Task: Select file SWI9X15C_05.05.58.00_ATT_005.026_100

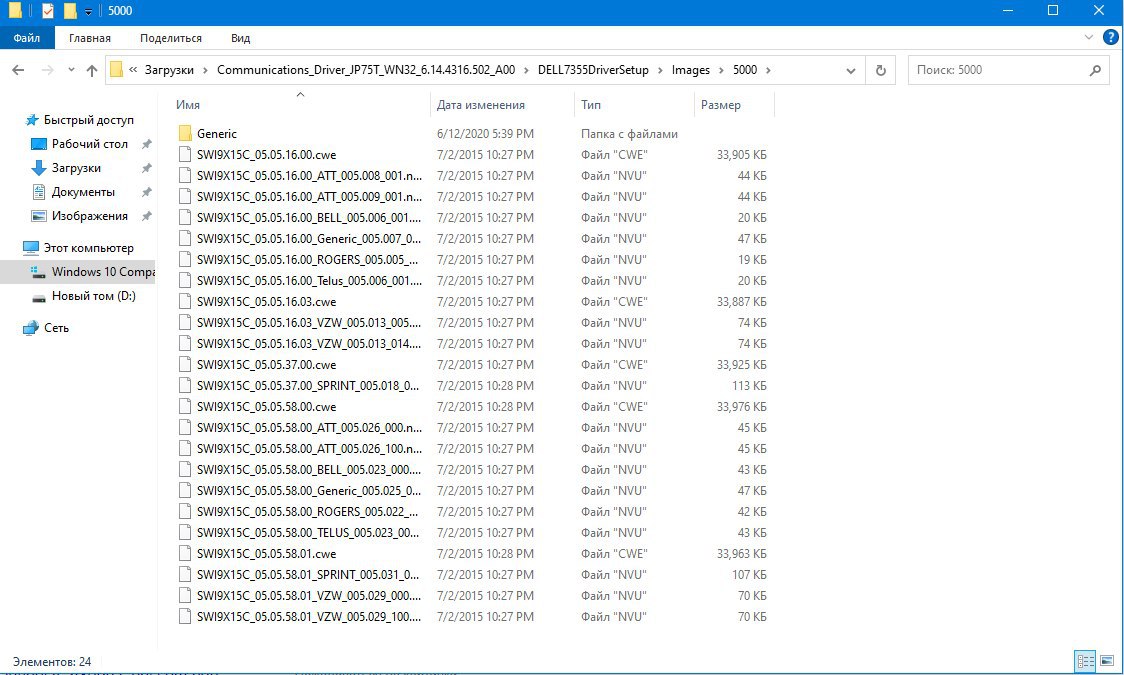Action: pyautogui.click(x=309, y=449)
